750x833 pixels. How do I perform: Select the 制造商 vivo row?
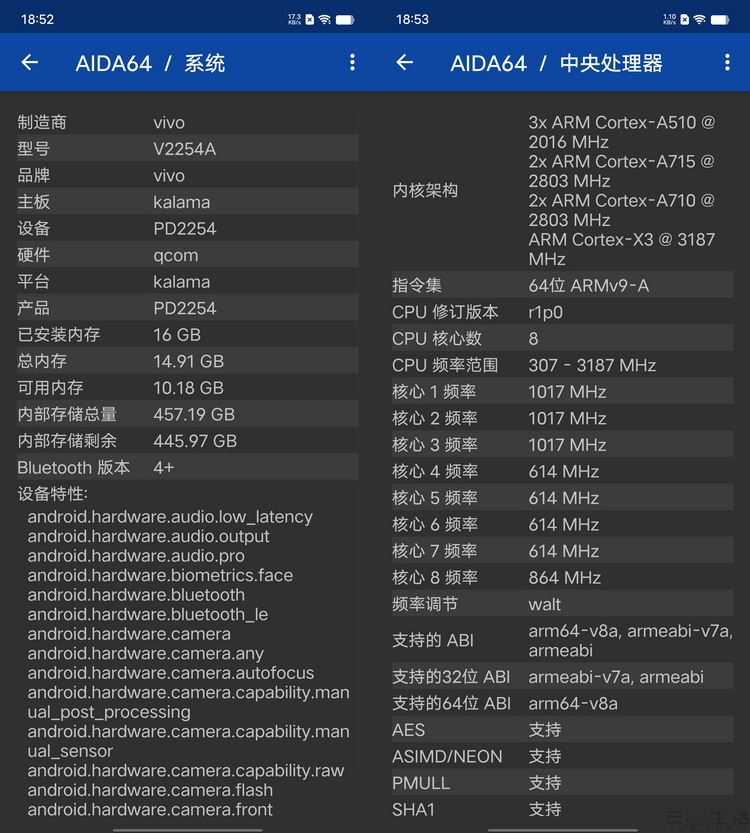(x=188, y=122)
